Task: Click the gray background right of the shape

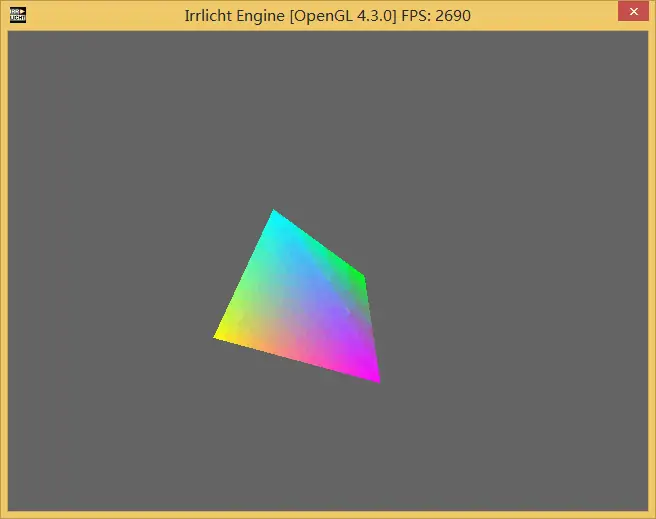Action: [520, 300]
